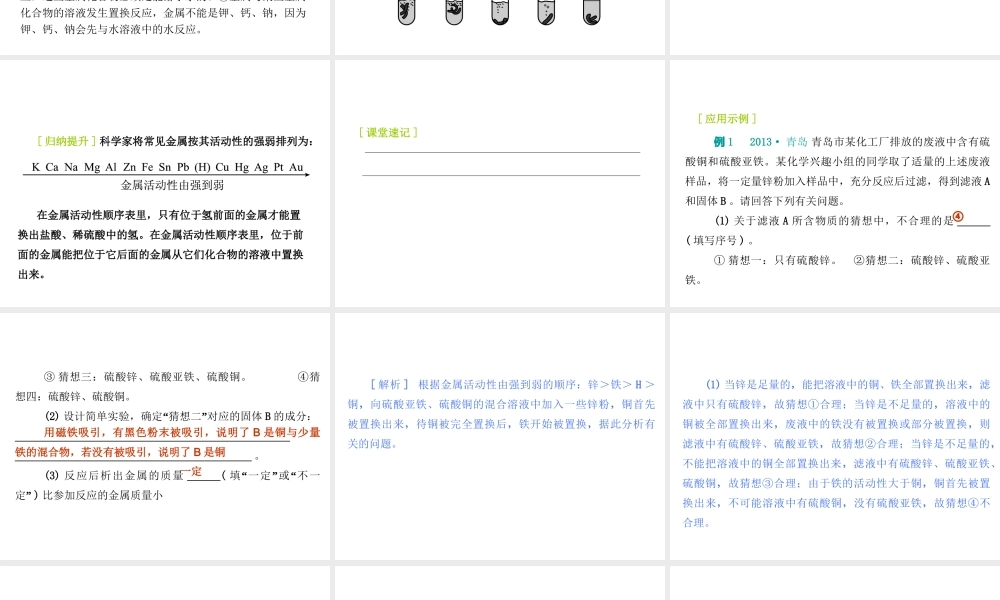Select the slide containing the red answer text
This screenshot has width=1000, height=600.
165,436
